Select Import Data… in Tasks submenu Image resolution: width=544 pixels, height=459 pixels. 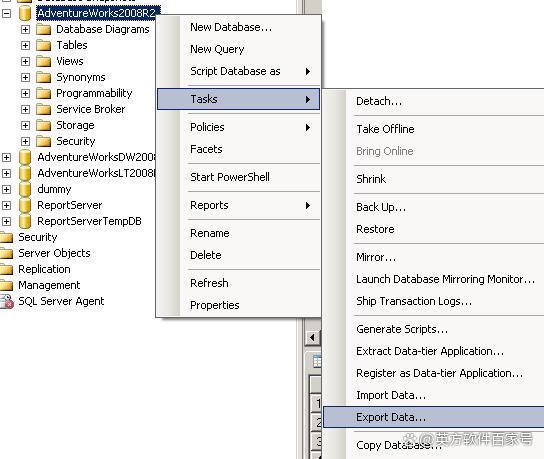point(434,395)
